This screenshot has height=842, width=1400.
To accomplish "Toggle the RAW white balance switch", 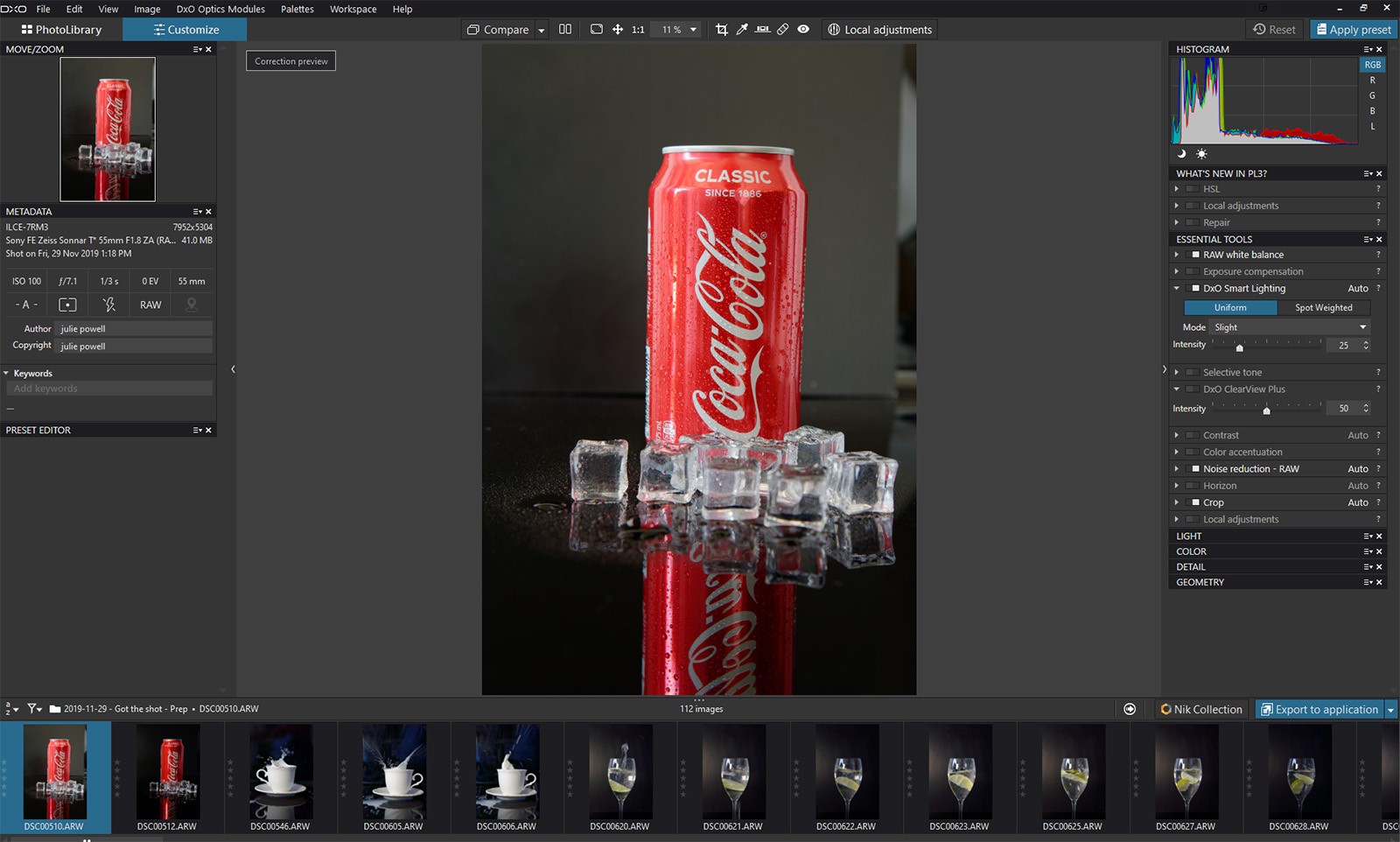I will (x=1195, y=255).
